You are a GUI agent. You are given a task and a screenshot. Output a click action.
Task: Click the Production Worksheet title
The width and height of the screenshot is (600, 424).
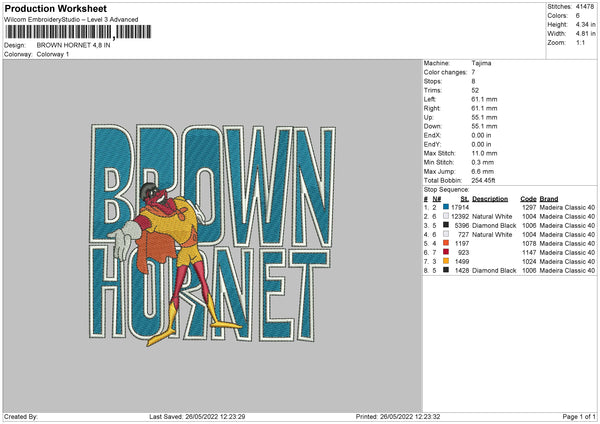tap(55, 8)
